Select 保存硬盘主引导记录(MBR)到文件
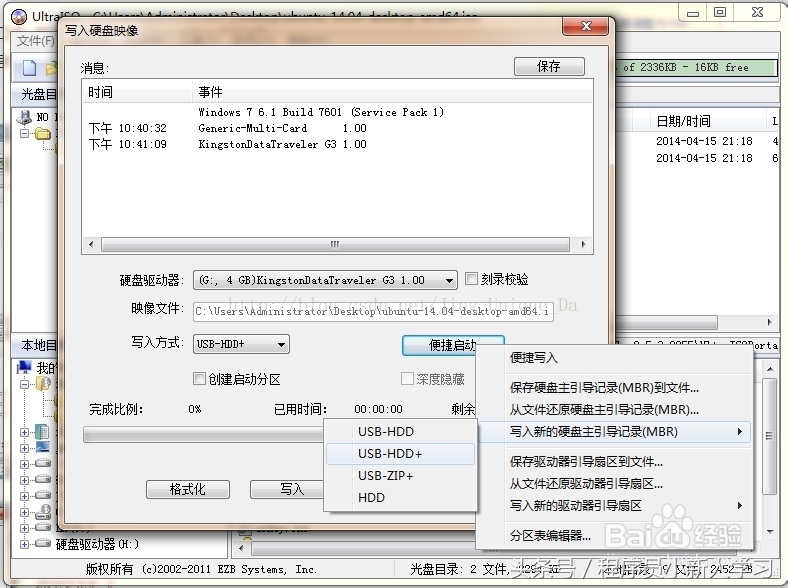The width and height of the screenshot is (788, 588). pos(614,387)
